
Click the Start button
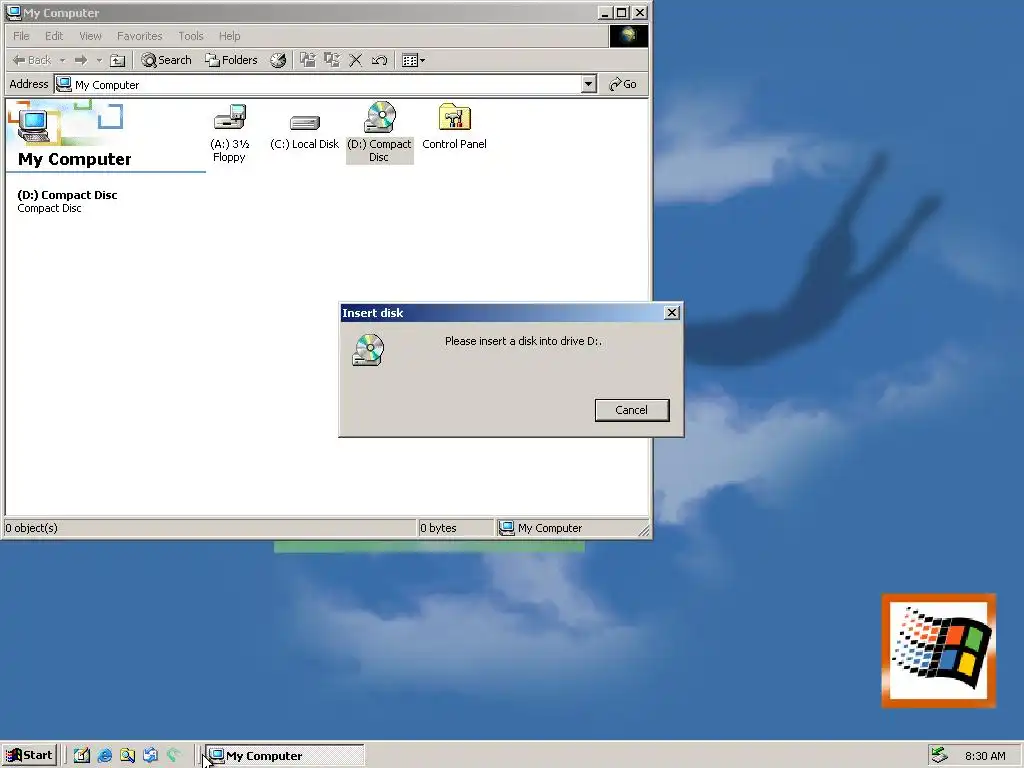(x=29, y=756)
